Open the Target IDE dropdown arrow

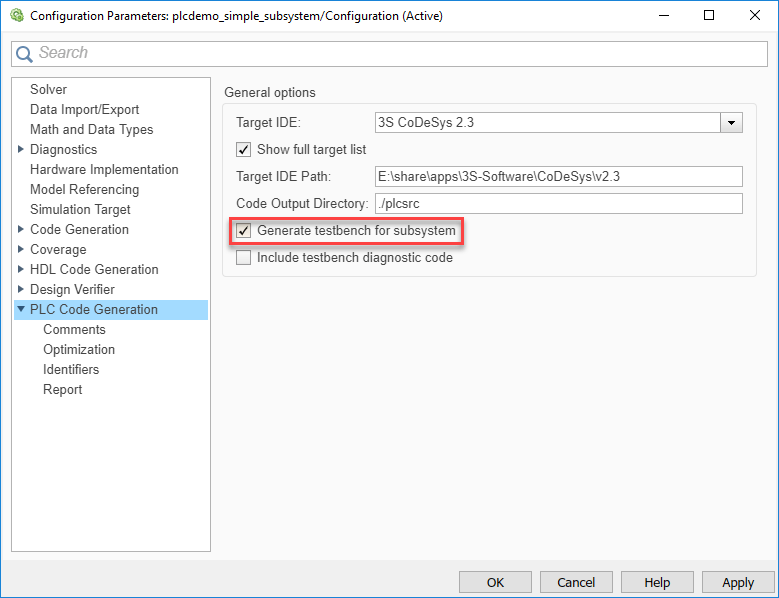(731, 123)
